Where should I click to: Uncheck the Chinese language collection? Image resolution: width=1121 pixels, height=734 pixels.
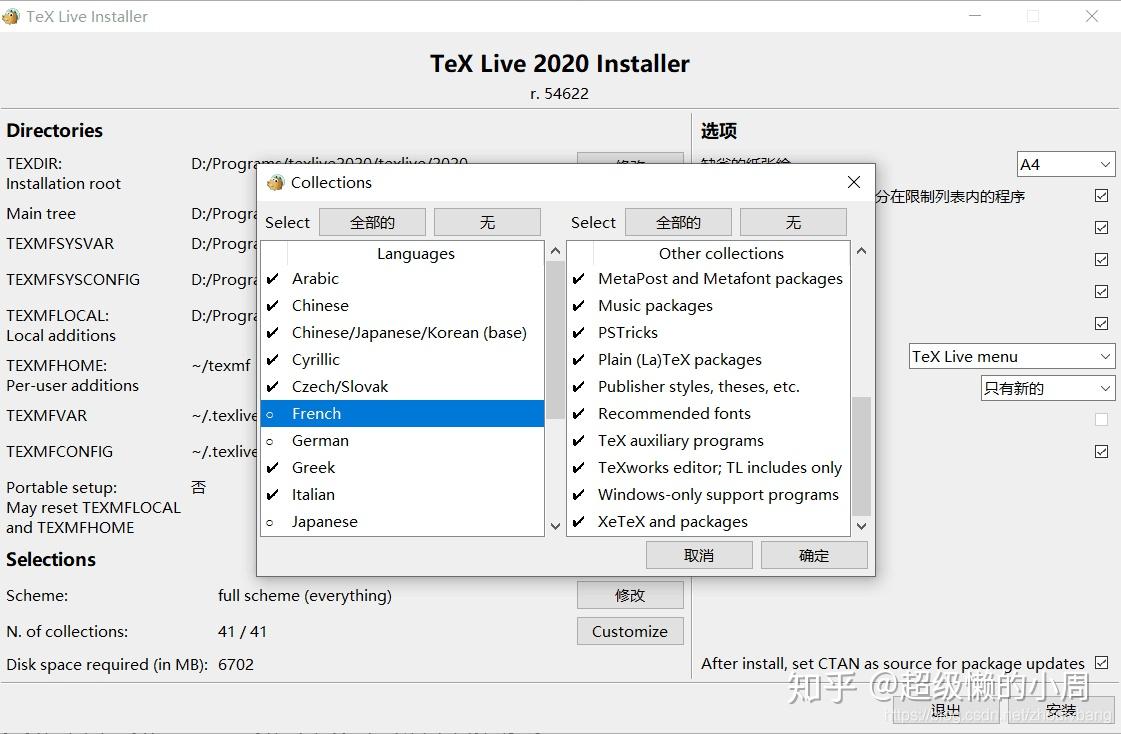tap(273, 305)
